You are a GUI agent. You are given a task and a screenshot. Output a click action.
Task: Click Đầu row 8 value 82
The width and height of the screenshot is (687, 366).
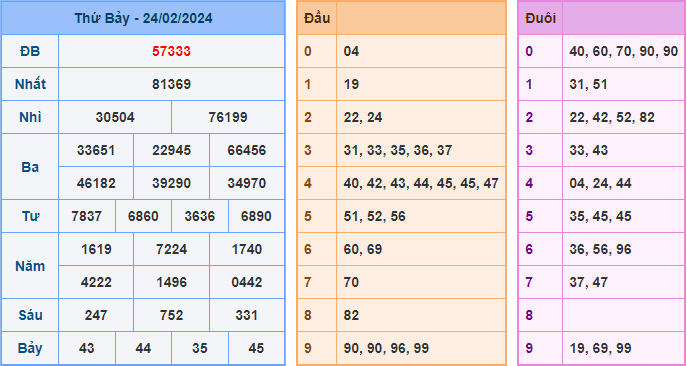tap(351, 315)
